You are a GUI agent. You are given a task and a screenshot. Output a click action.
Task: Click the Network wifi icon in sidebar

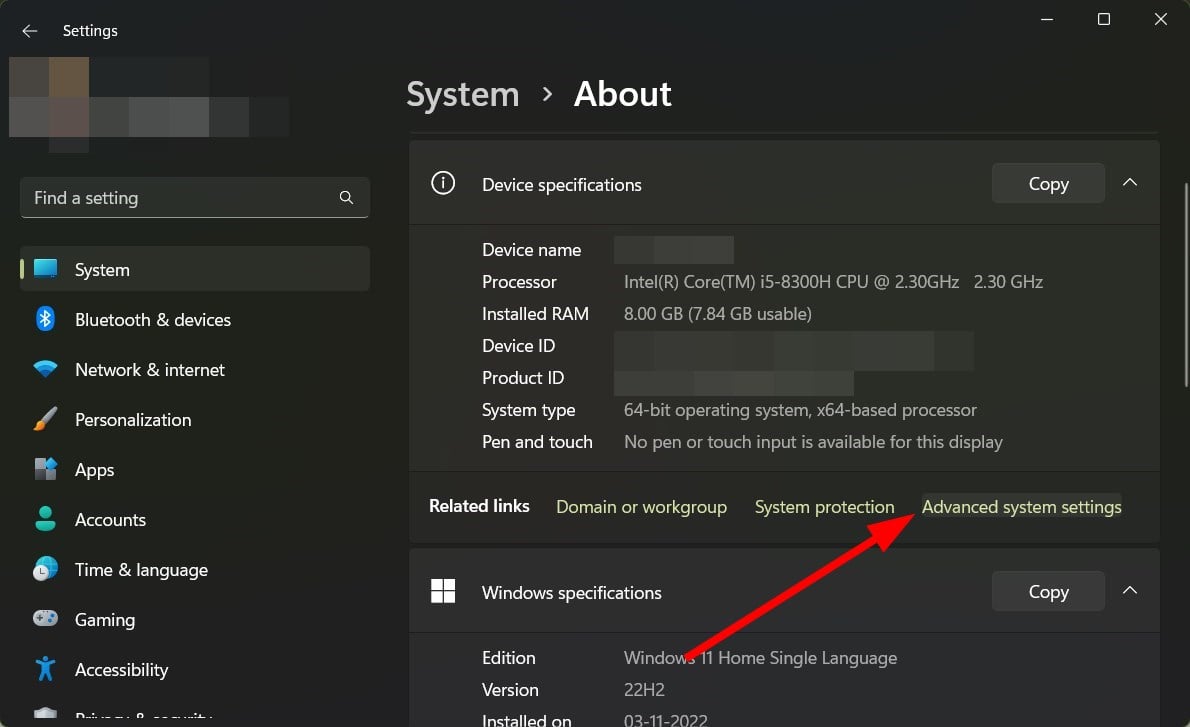(x=46, y=370)
